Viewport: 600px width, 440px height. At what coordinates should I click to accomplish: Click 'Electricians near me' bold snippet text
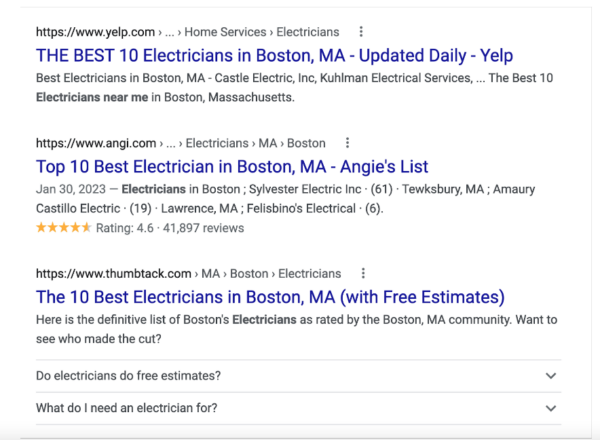[92, 98]
